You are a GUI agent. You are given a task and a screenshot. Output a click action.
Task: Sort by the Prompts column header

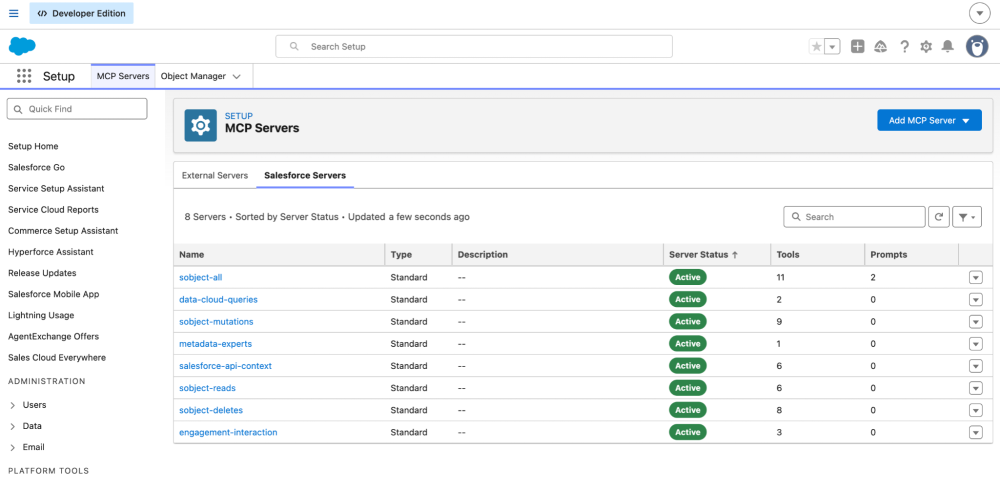click(911, 254)
